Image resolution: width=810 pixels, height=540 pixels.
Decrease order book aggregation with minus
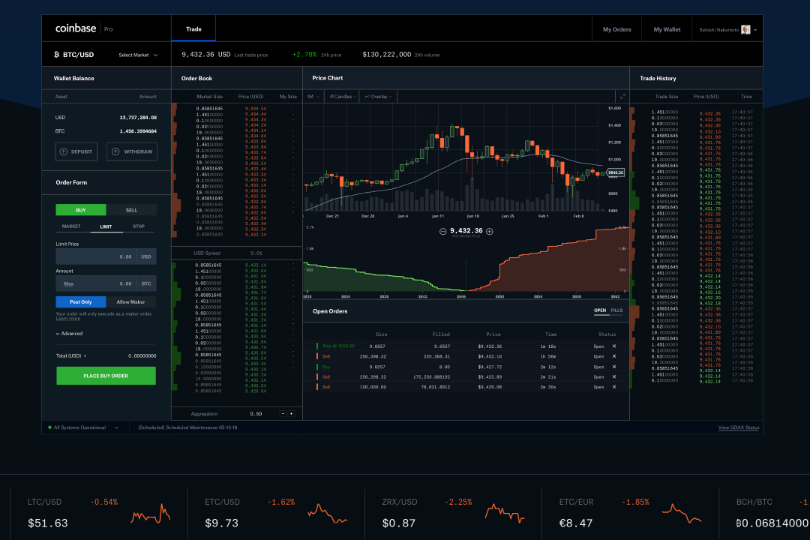(283, 414)
